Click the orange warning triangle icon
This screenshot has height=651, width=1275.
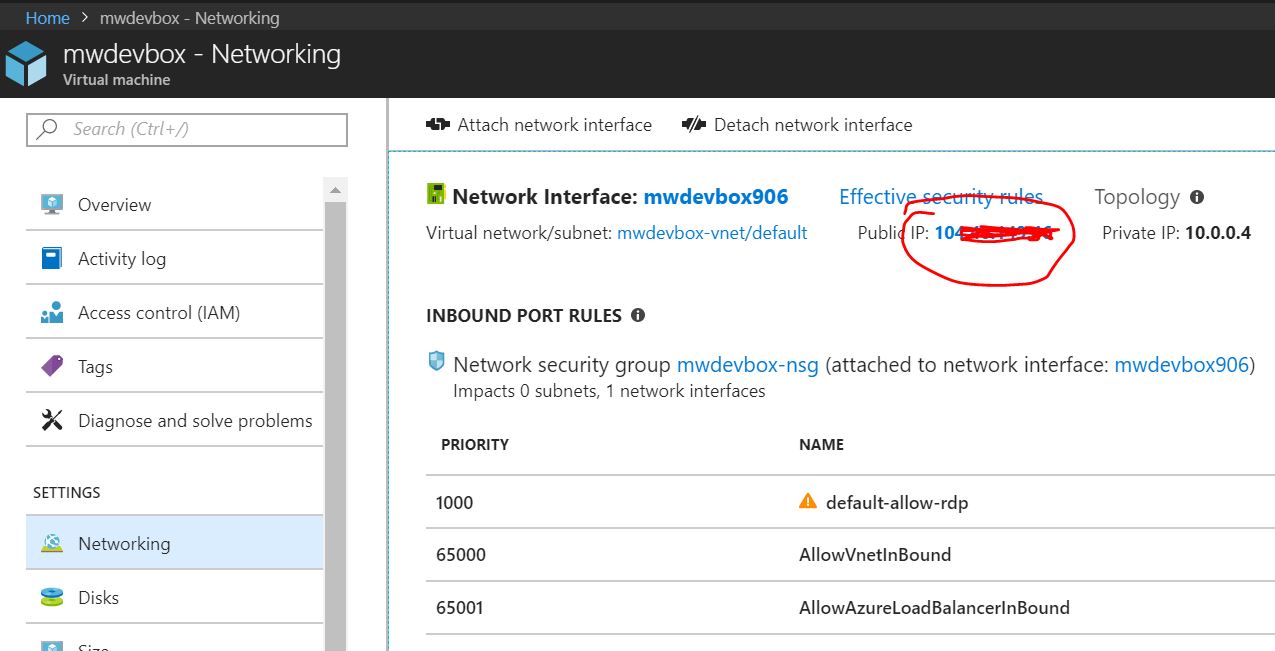coord(808,501)
